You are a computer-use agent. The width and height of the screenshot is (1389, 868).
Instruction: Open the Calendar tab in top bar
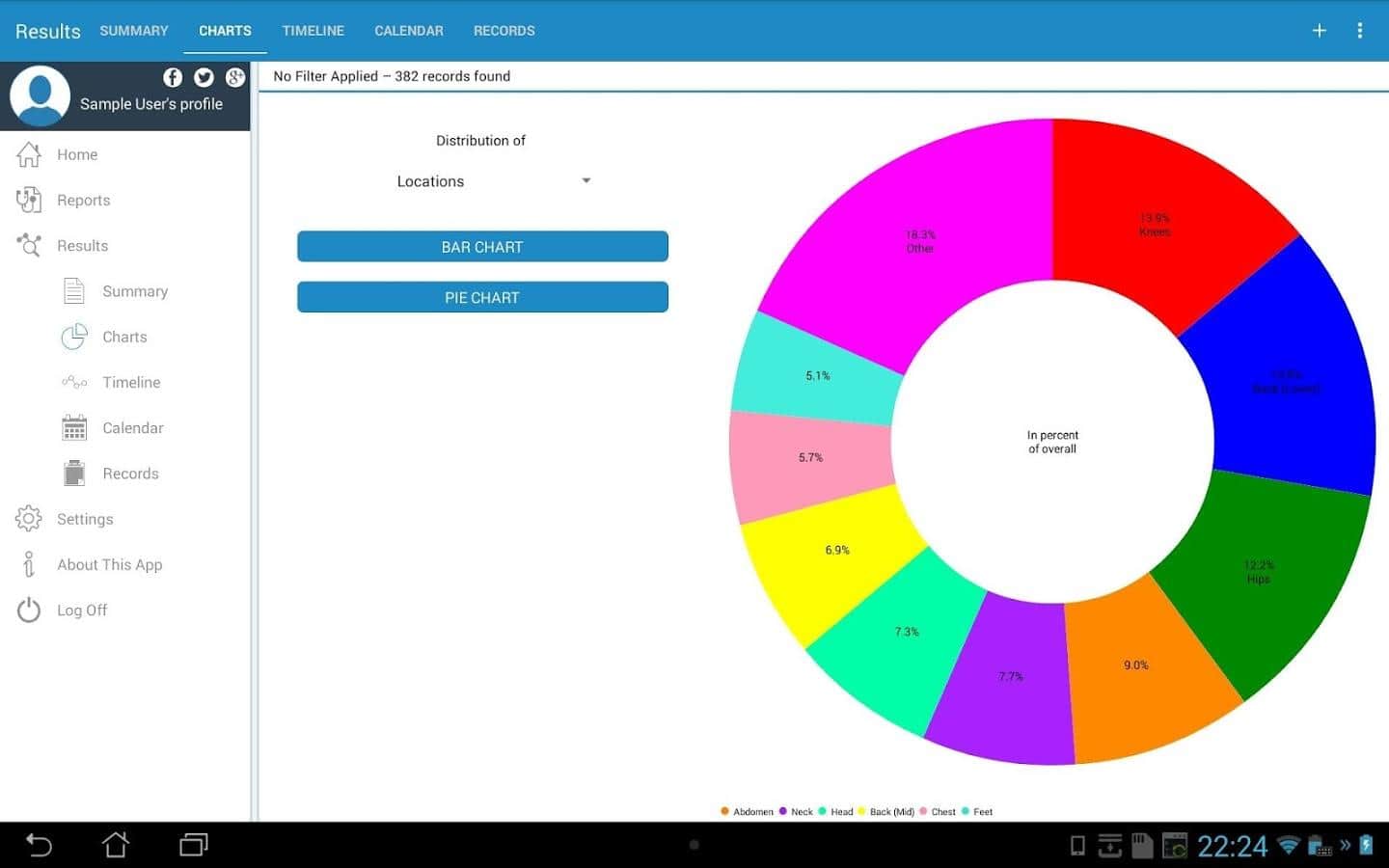click(408, 31)
